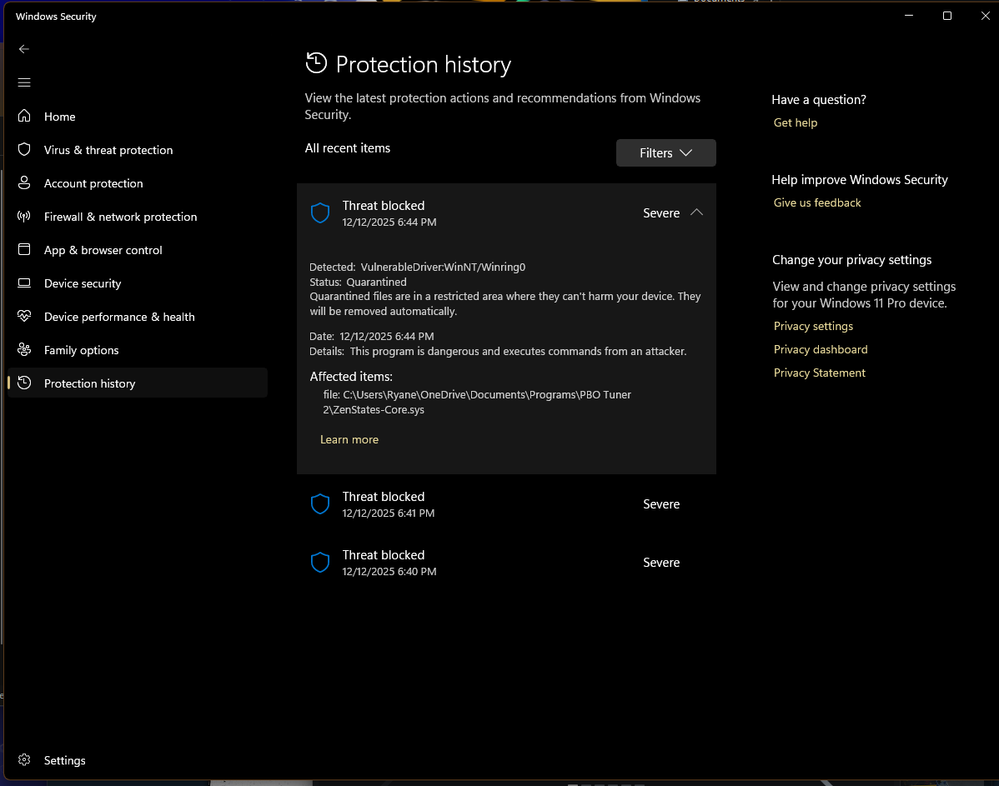Open Settings at bottom of sidebar

[138, 761]
